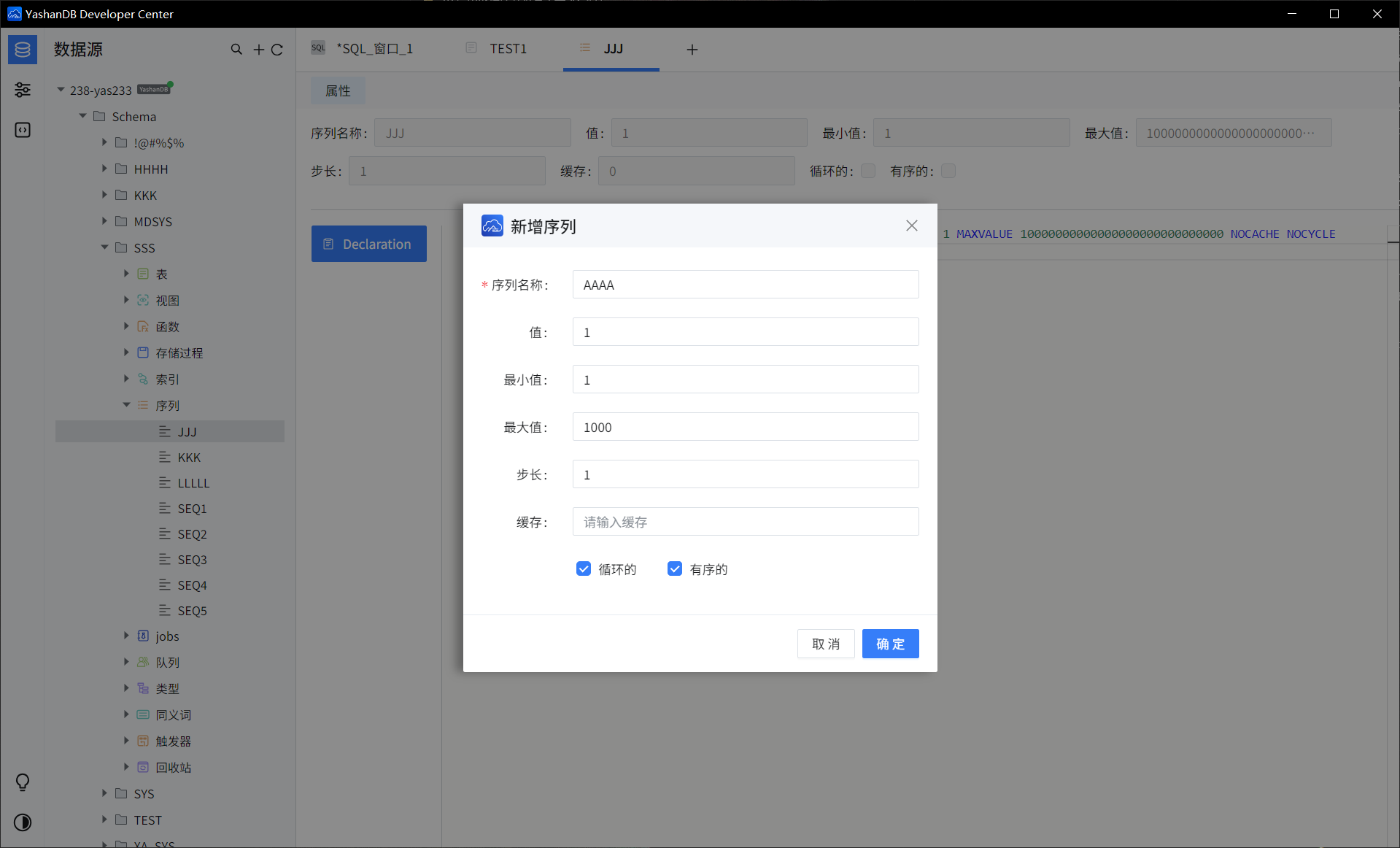Image resolution: width=1400 pixels, height=848 pixels.
Task: Click the trigger icon beside 触发器
Action: point(143,741)
